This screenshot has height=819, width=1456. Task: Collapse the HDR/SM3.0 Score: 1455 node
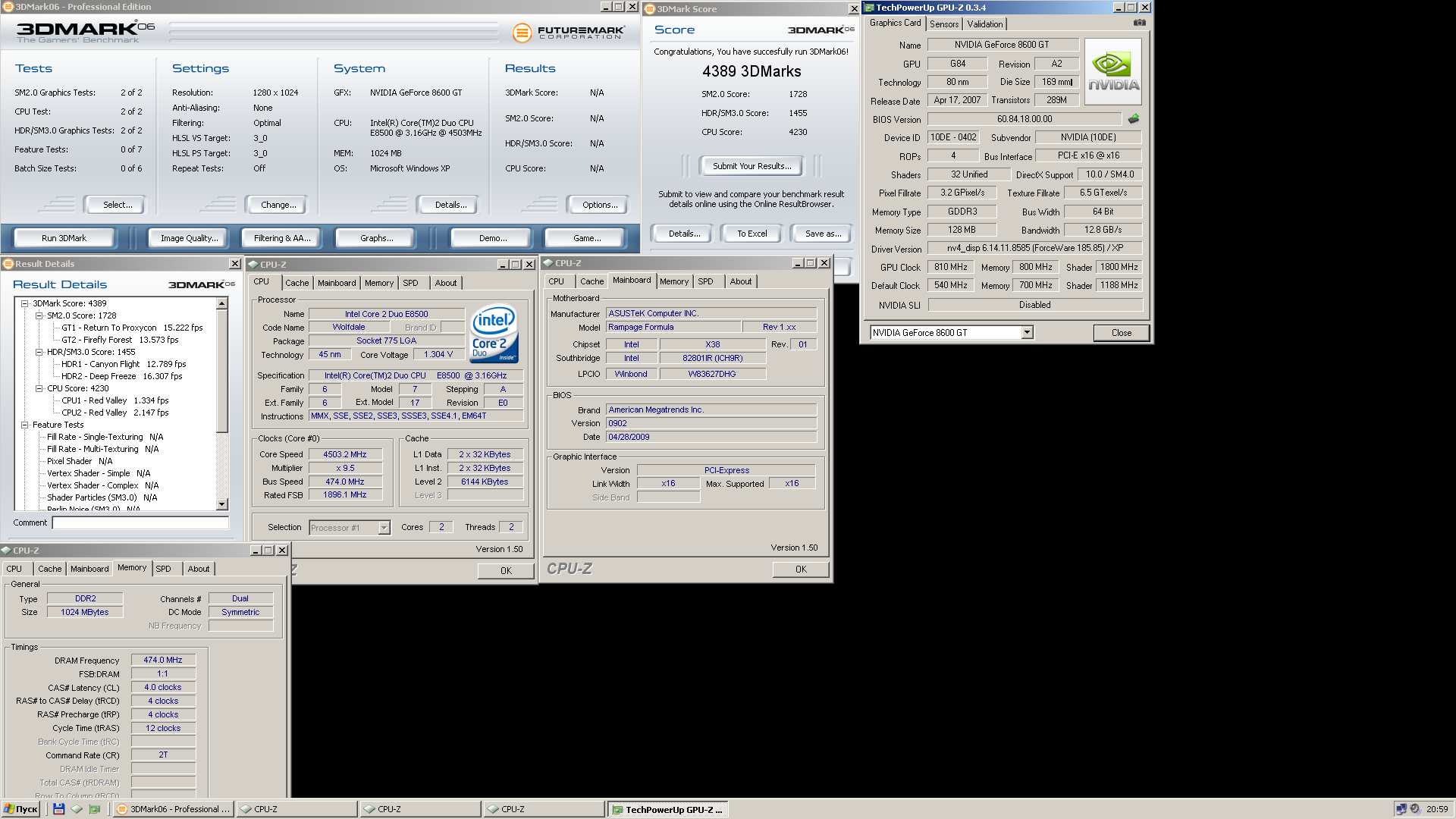[39, 352]
